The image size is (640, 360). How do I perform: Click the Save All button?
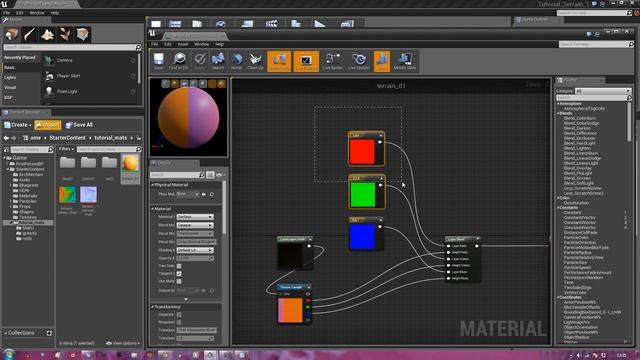pos(79,125)
